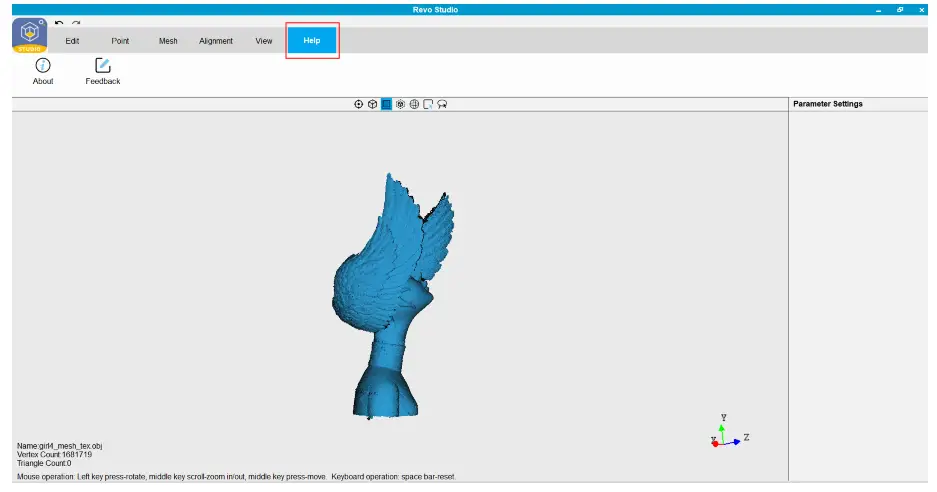This screenshot has height=492, width=937.
Task: Select the Help tab
Action: (312, 40)
